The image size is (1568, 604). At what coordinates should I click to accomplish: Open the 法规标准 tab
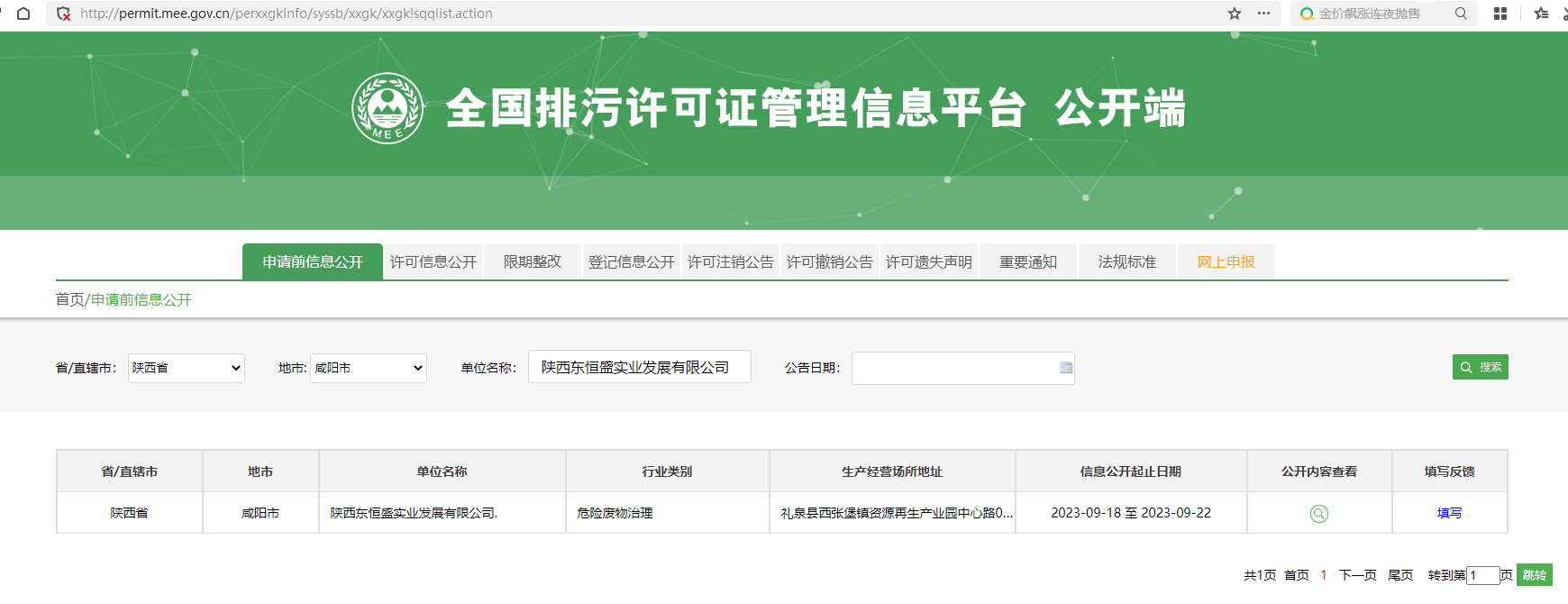point(1127,261)
